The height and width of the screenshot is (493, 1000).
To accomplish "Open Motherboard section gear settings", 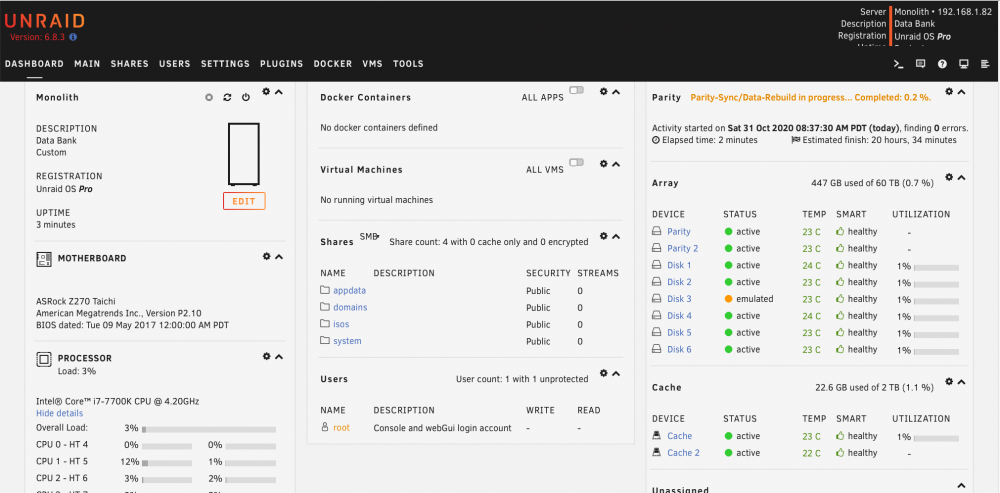I will [x=267, y=256].
